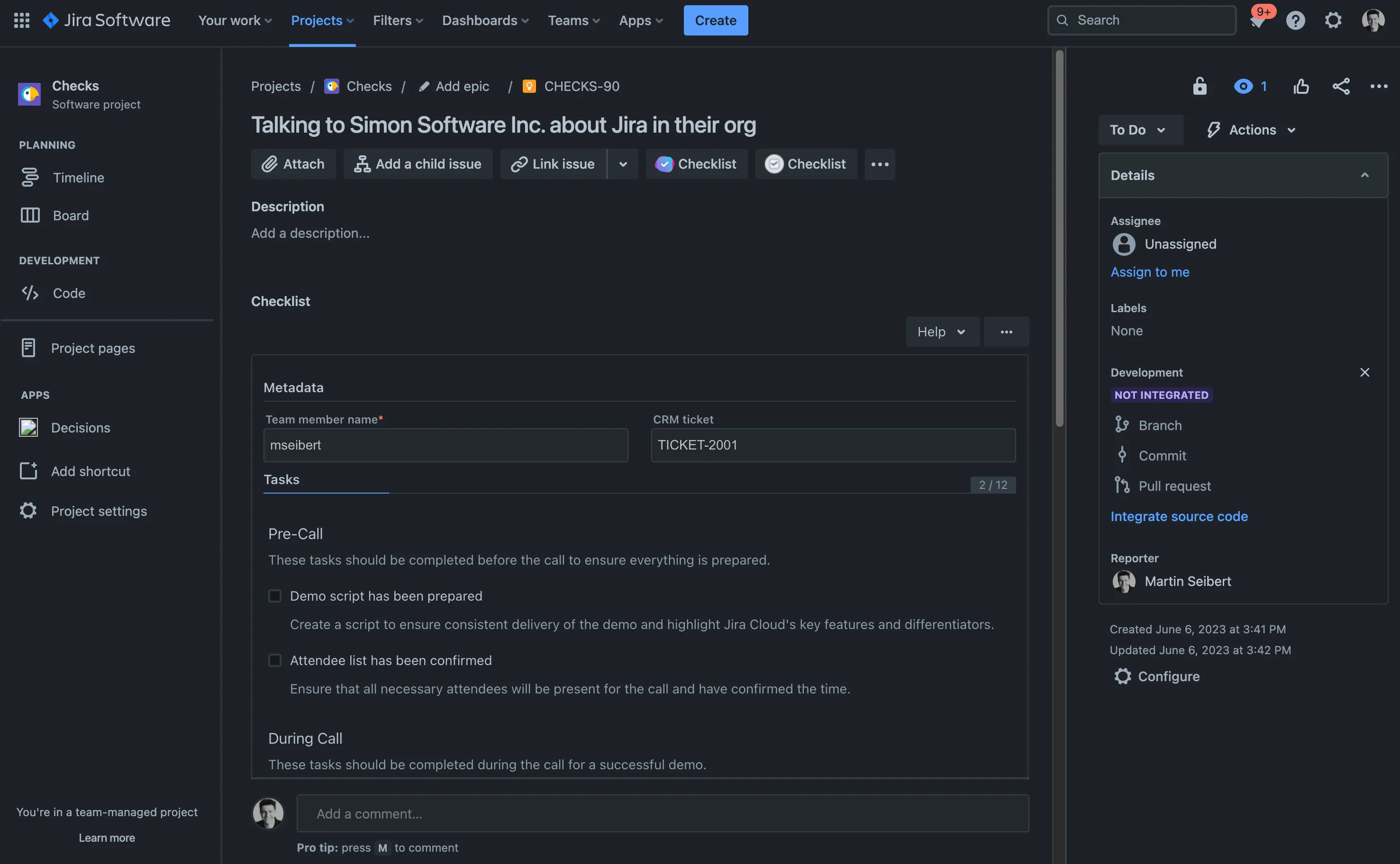Click Integrate source code link
The width and height of the screenshot is (1400, 864).
(1179, 517)
